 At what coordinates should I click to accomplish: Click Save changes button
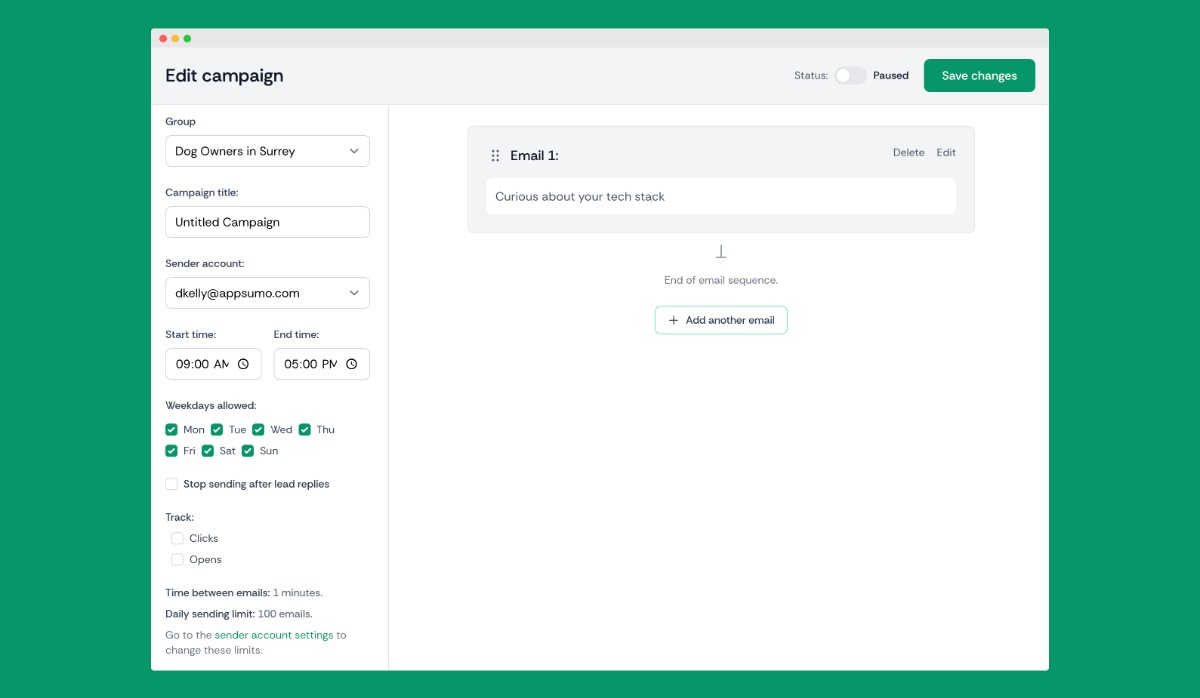(x=979, y=76)
